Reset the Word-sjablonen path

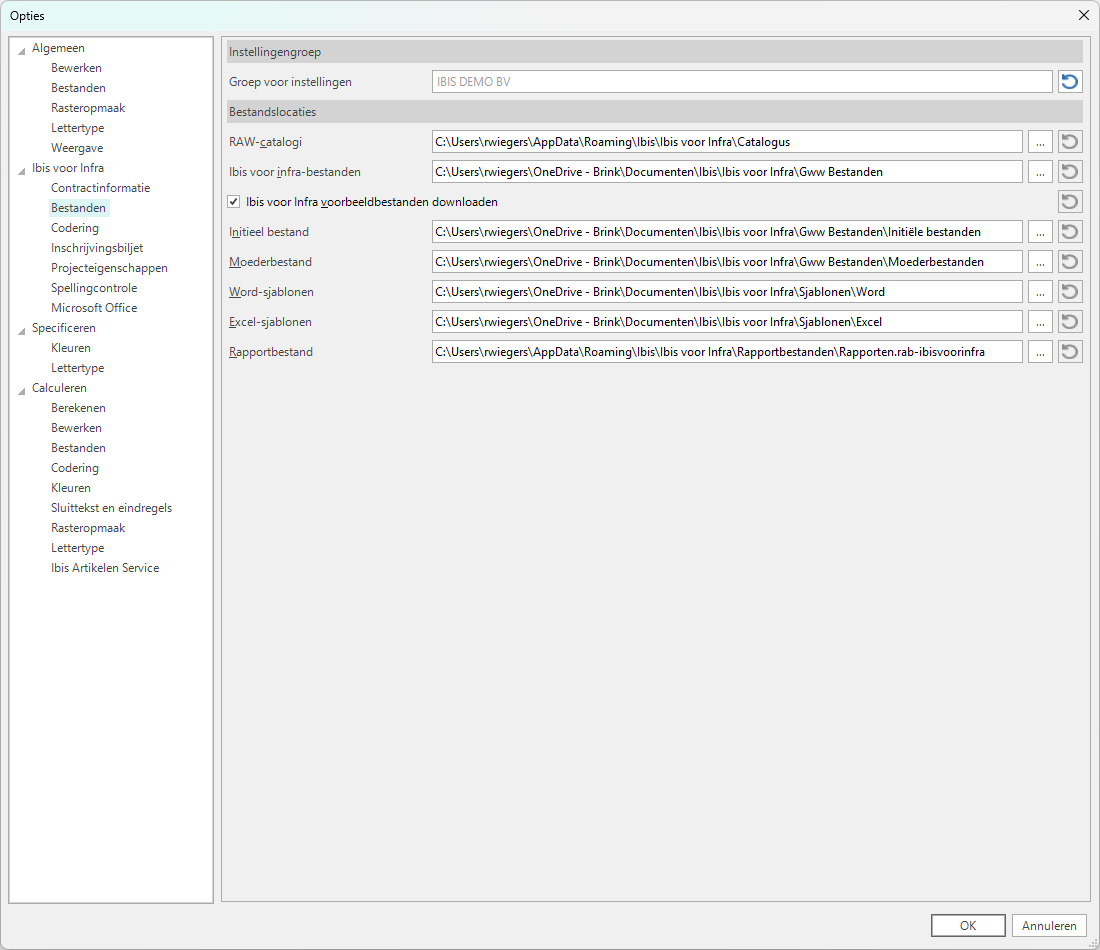[1070, 292]
